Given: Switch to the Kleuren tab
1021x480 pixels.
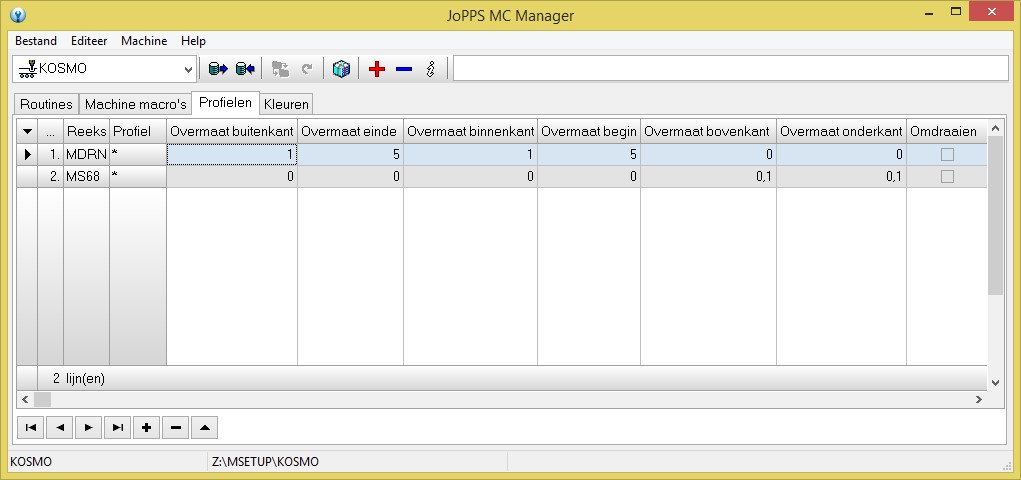Looking at the screenshot, I should (x=287, y=104).
